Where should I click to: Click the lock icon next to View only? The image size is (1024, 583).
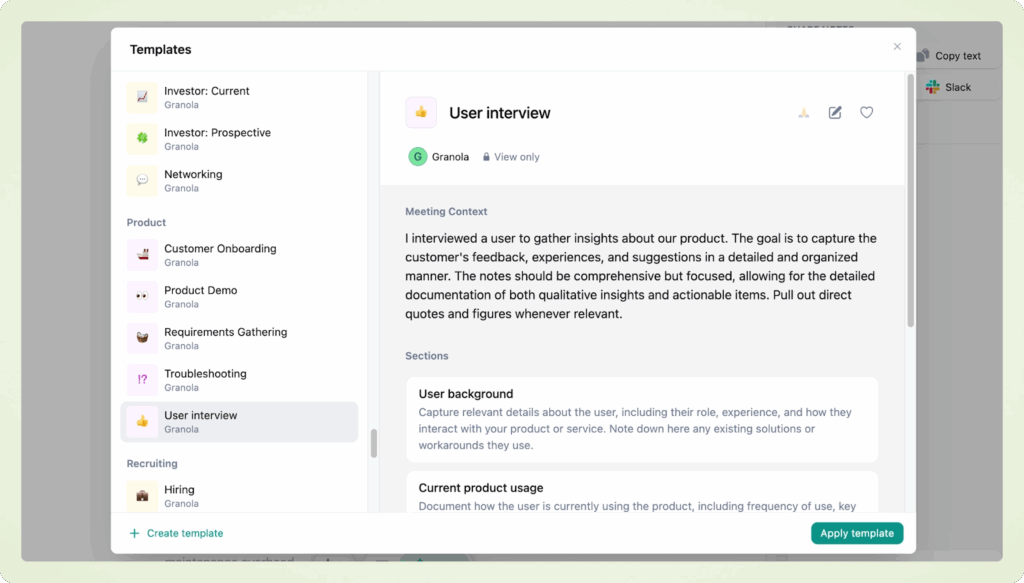click(x=487, y=157)
